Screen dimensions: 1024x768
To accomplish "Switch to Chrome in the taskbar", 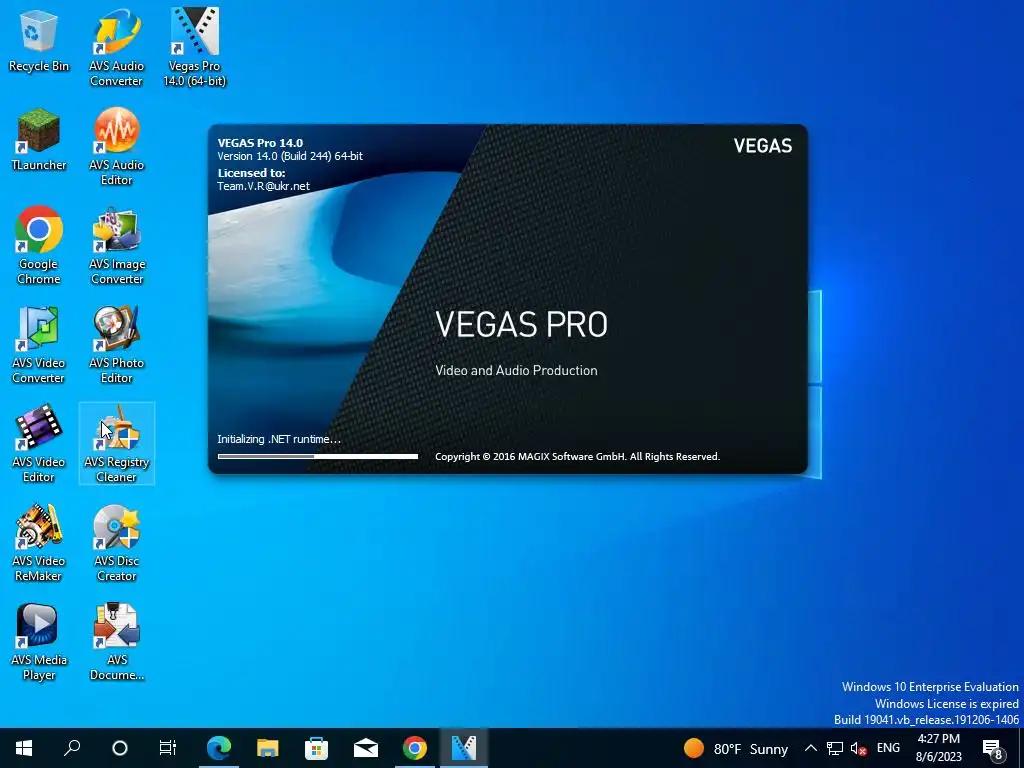I will (x=415, y=748).
